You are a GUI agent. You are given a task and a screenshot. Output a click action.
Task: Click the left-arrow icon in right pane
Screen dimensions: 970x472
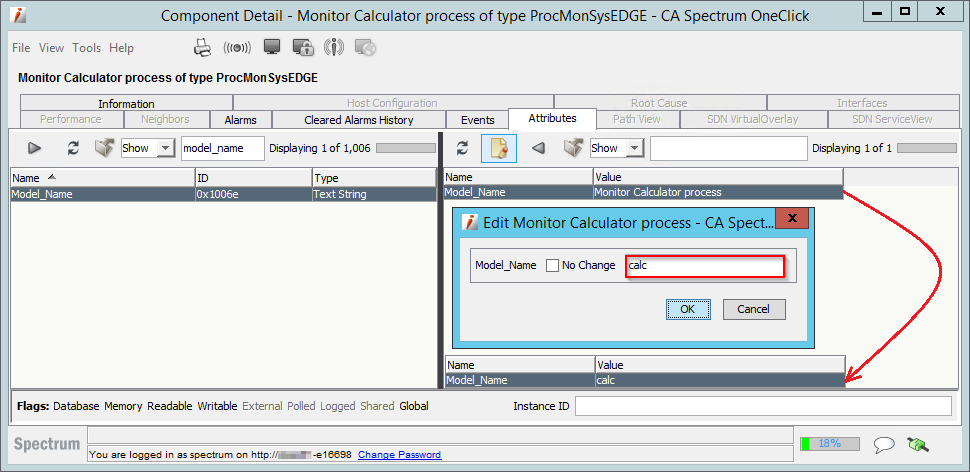pos(539,148)
